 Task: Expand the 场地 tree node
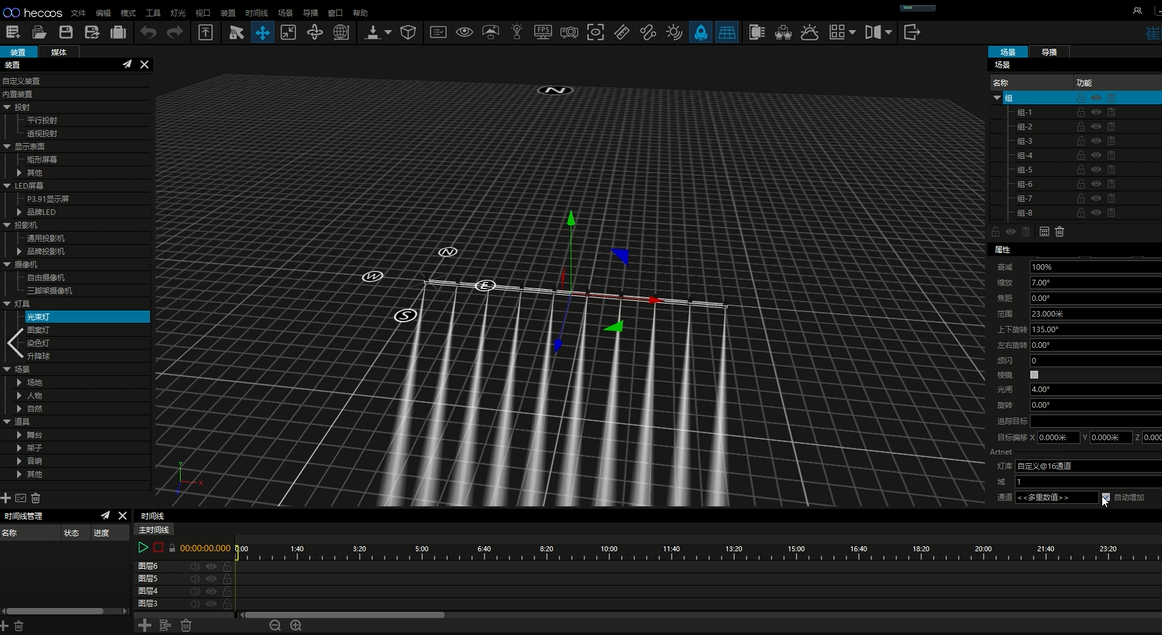point(20,382)
